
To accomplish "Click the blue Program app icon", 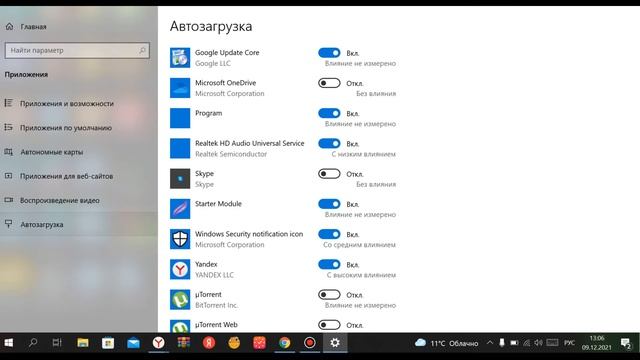I will (180, 118).
